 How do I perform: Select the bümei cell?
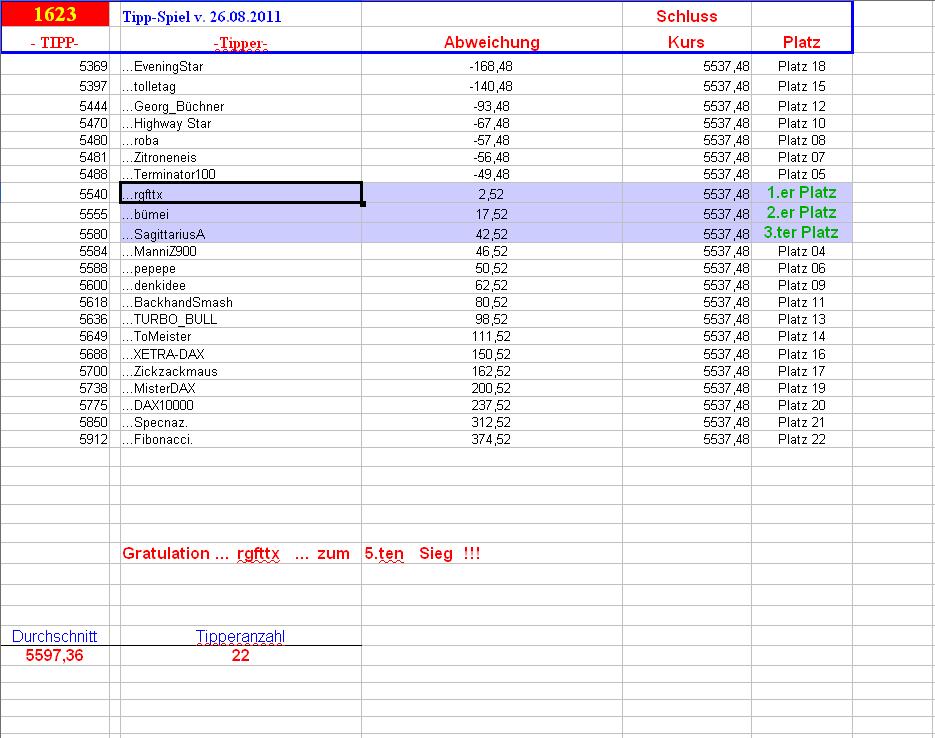tap(241, 214)
